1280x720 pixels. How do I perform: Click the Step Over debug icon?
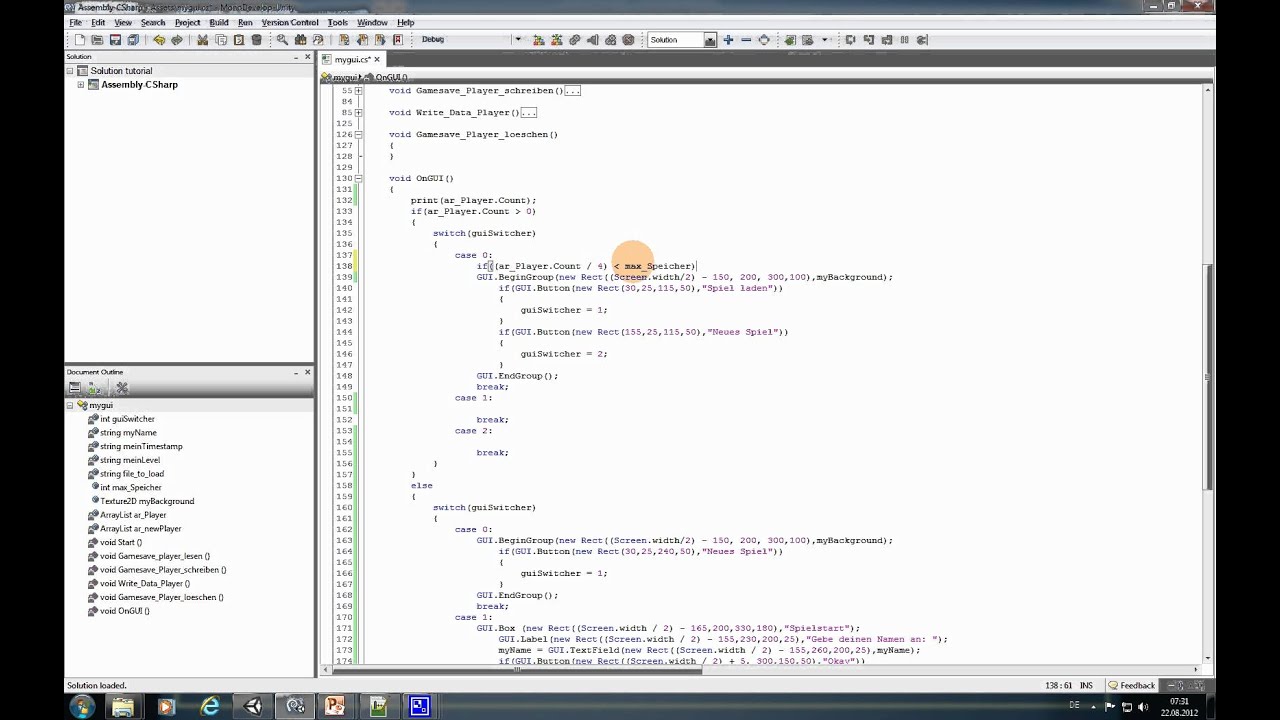(850, 40)
